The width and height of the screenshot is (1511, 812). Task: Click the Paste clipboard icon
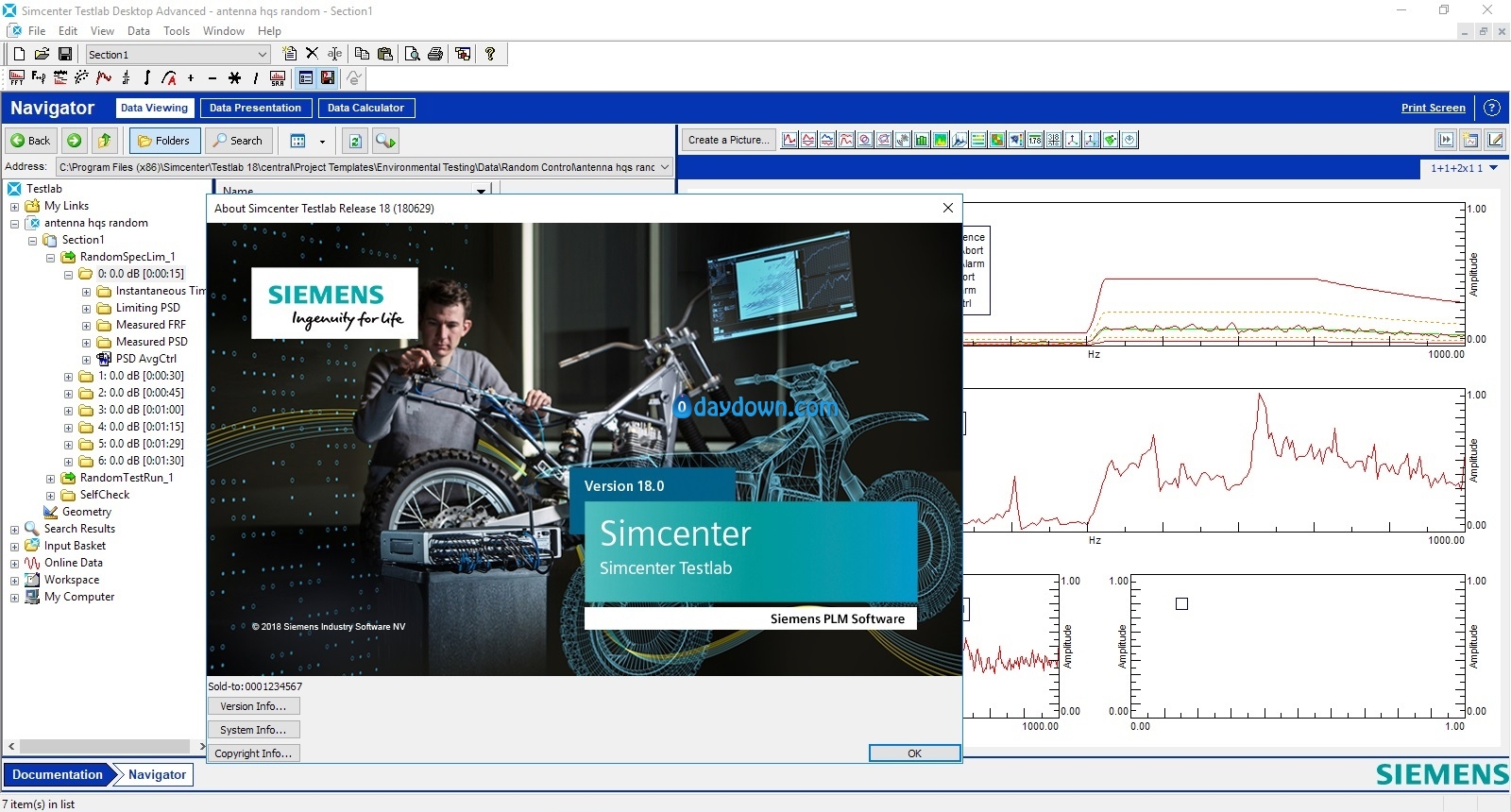[x=385, y=54]
